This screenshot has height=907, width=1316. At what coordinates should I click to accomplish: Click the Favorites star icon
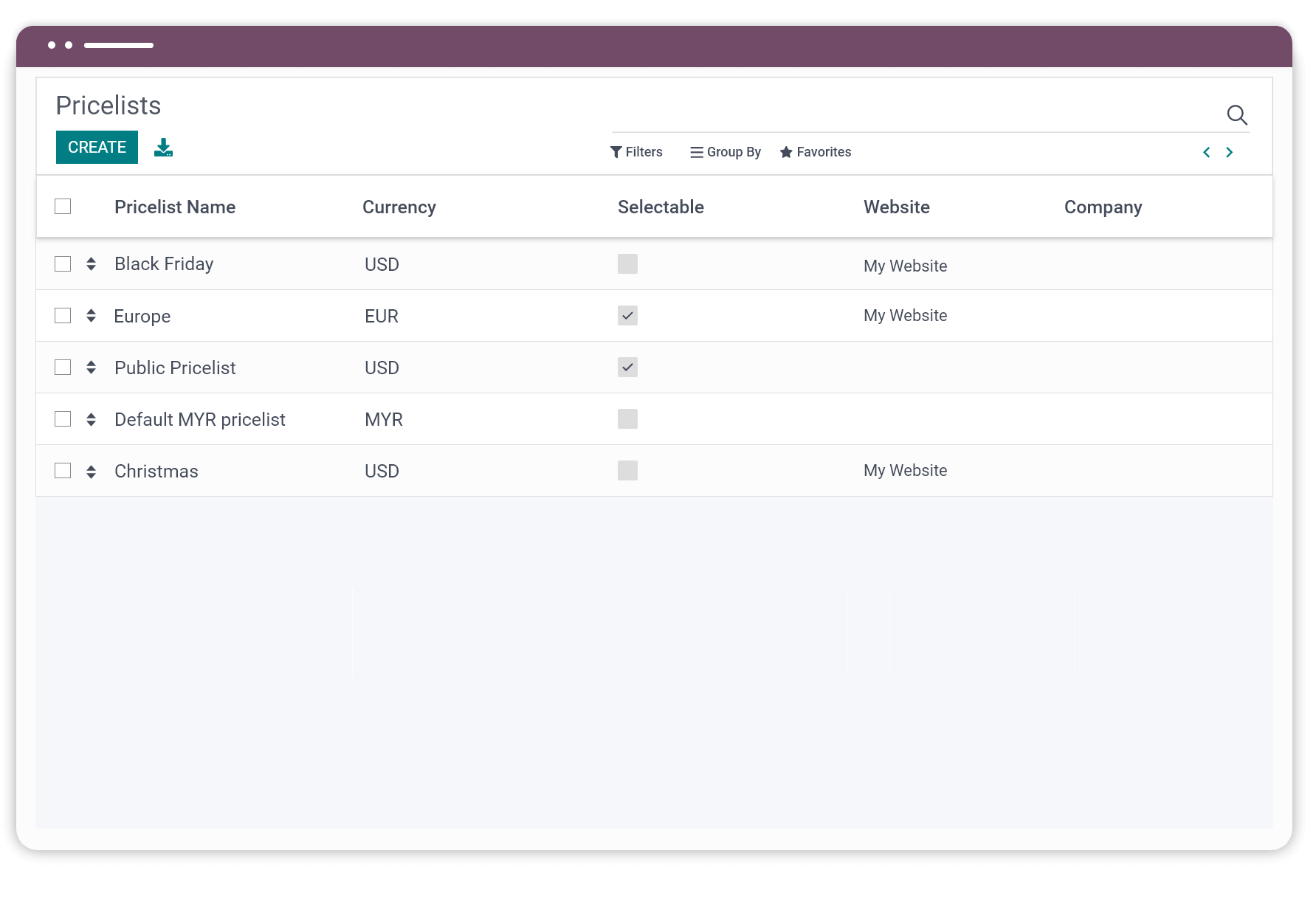[x=785, y=152]
